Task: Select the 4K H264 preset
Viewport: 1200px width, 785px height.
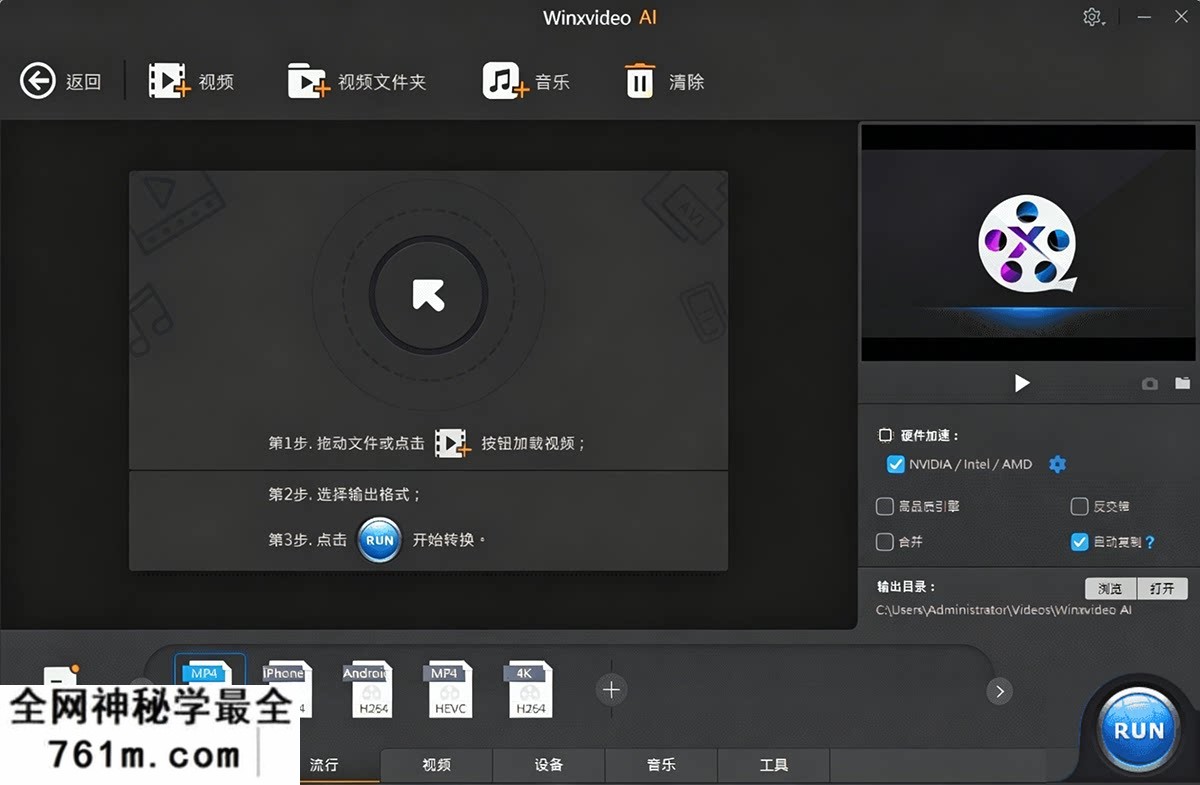Action: 527,689
